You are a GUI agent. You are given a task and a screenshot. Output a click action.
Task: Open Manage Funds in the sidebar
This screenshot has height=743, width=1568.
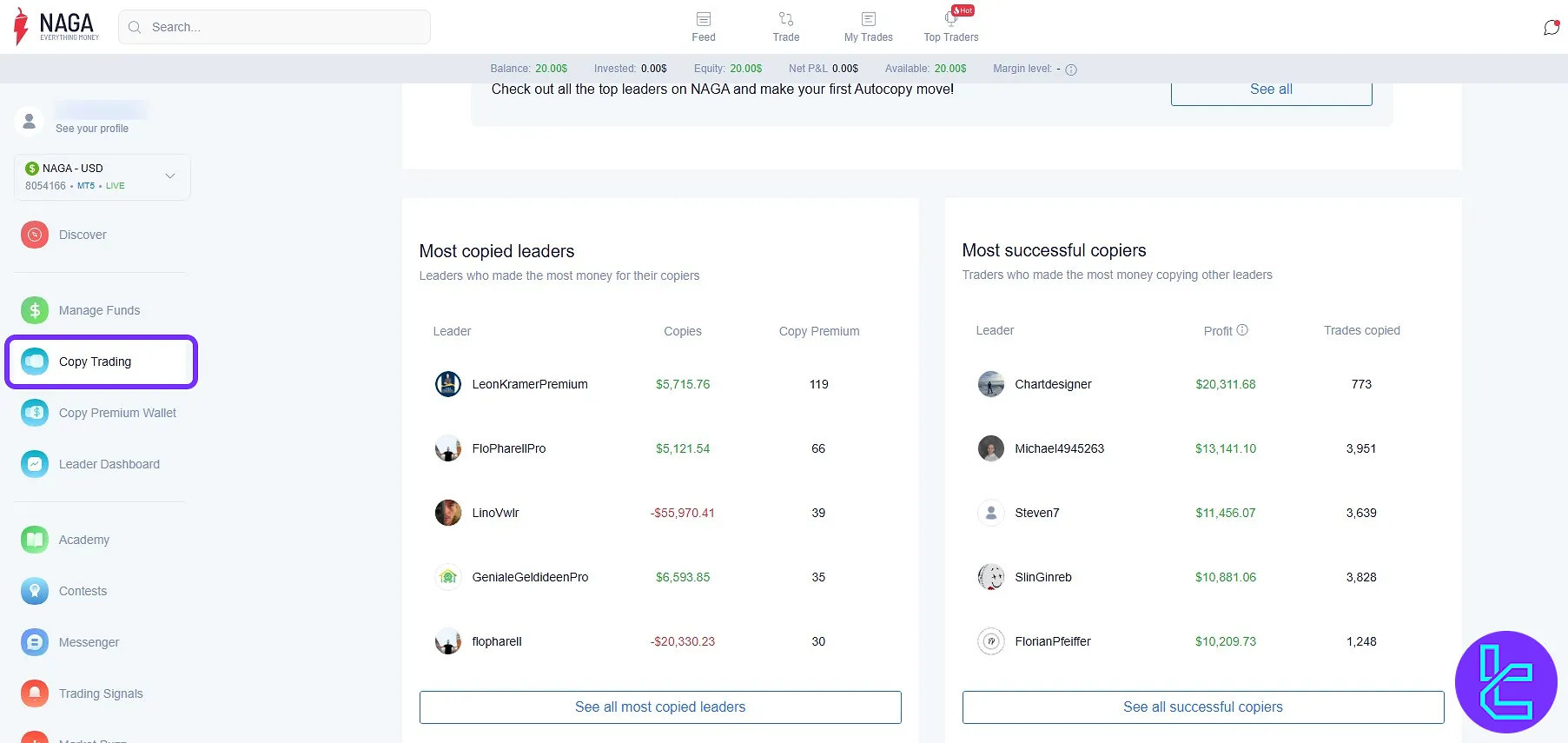click(x=99, y=310)
